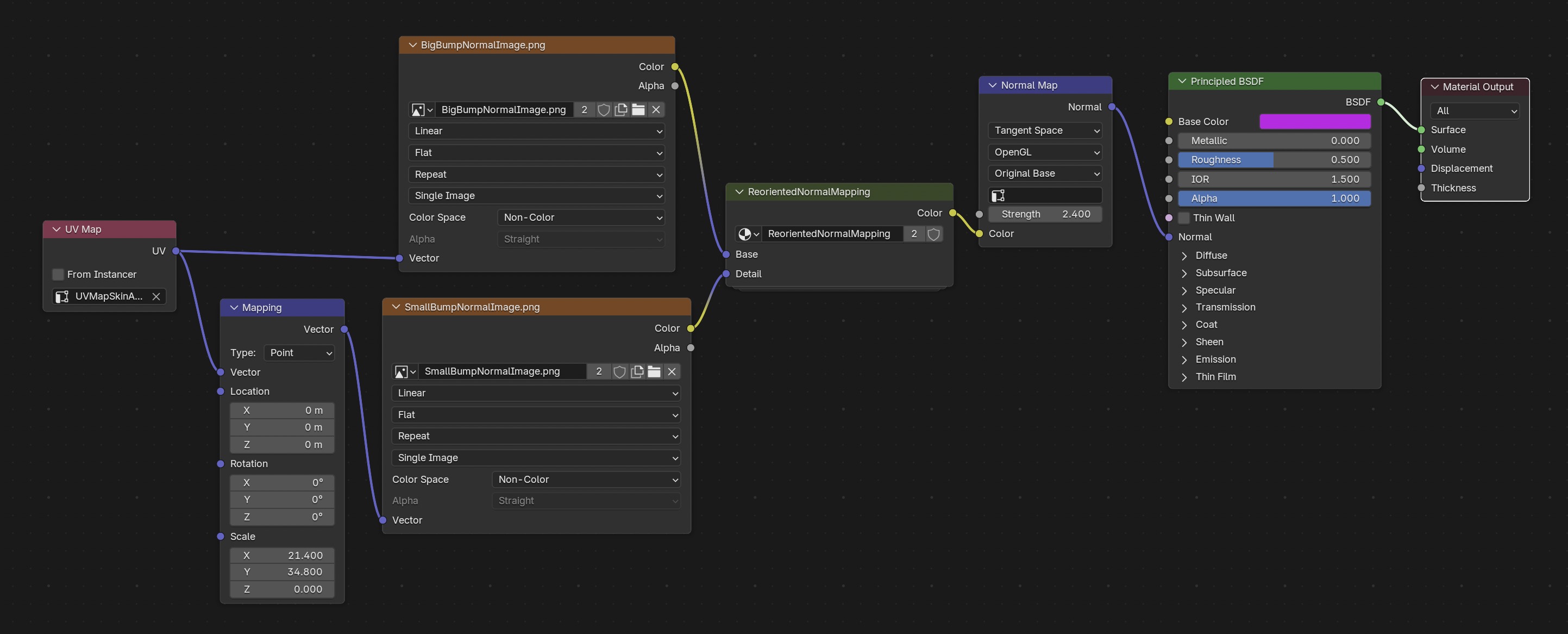Collapse the Normal Map node
The width and height of the screenshot is (1568, 634).
[993, 85]
